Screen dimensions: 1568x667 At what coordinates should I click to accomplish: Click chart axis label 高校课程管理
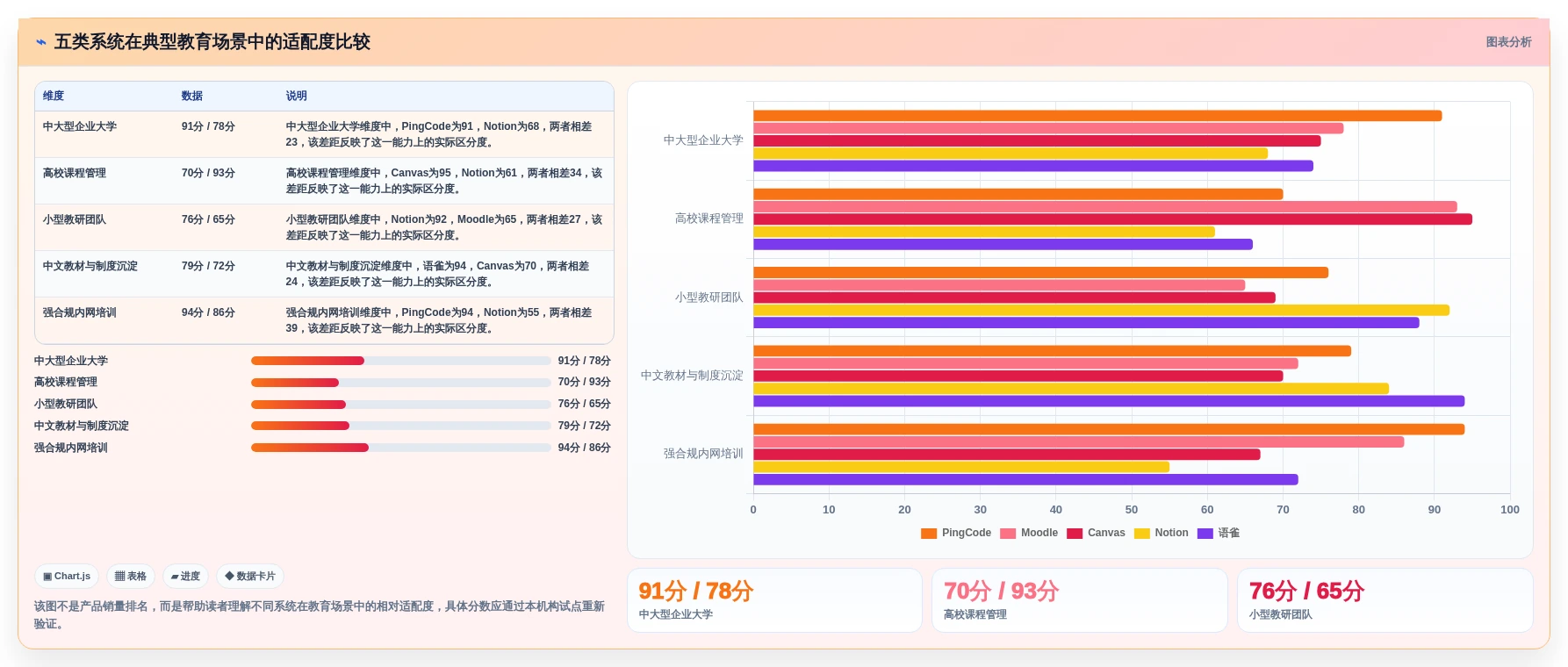[x=708, y=219]
